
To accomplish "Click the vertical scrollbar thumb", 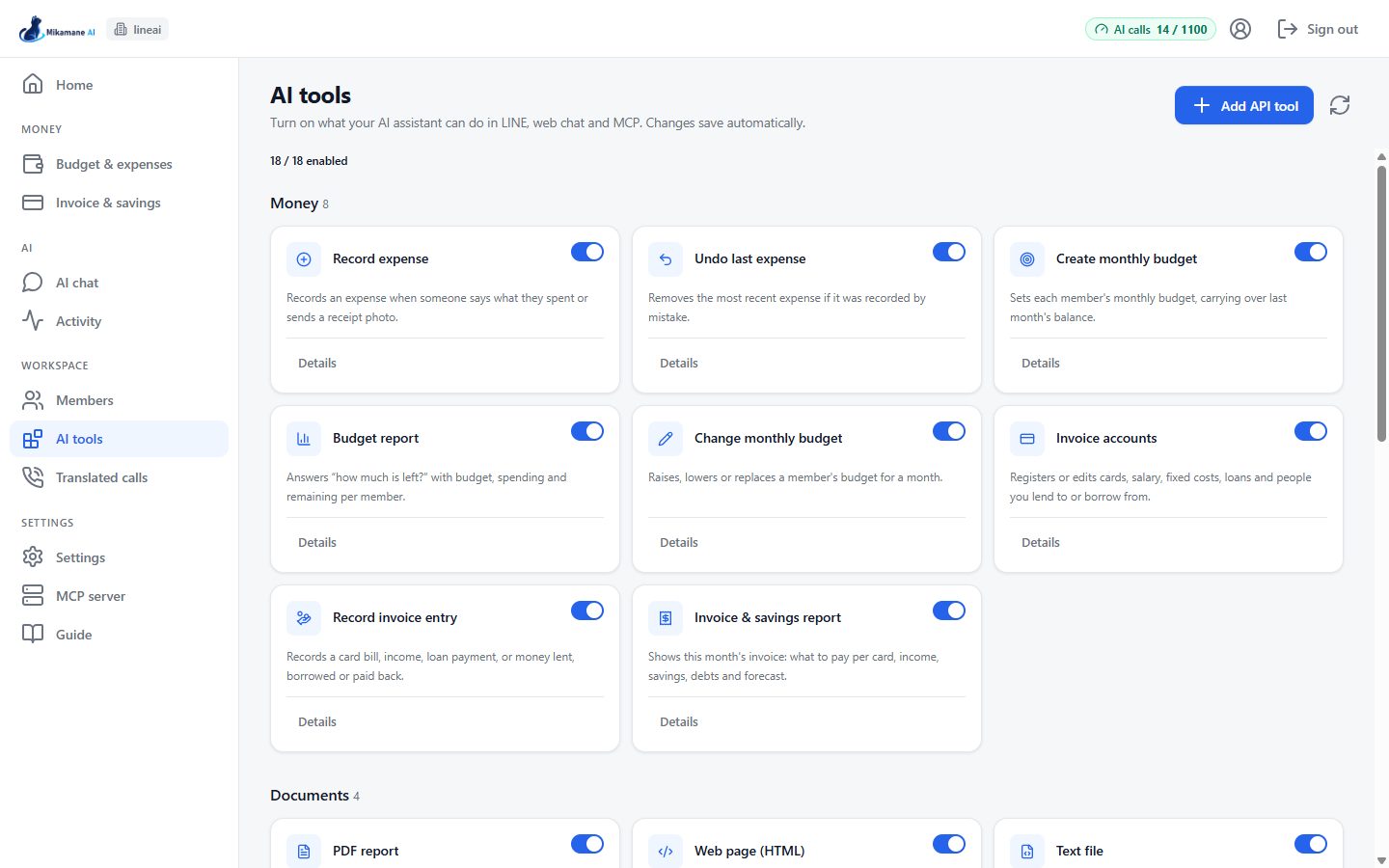I will (1381, 304).
